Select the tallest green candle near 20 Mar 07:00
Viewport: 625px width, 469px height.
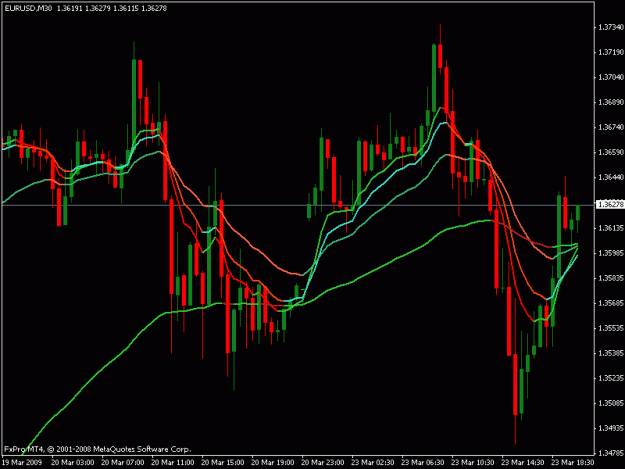(134, 106)
